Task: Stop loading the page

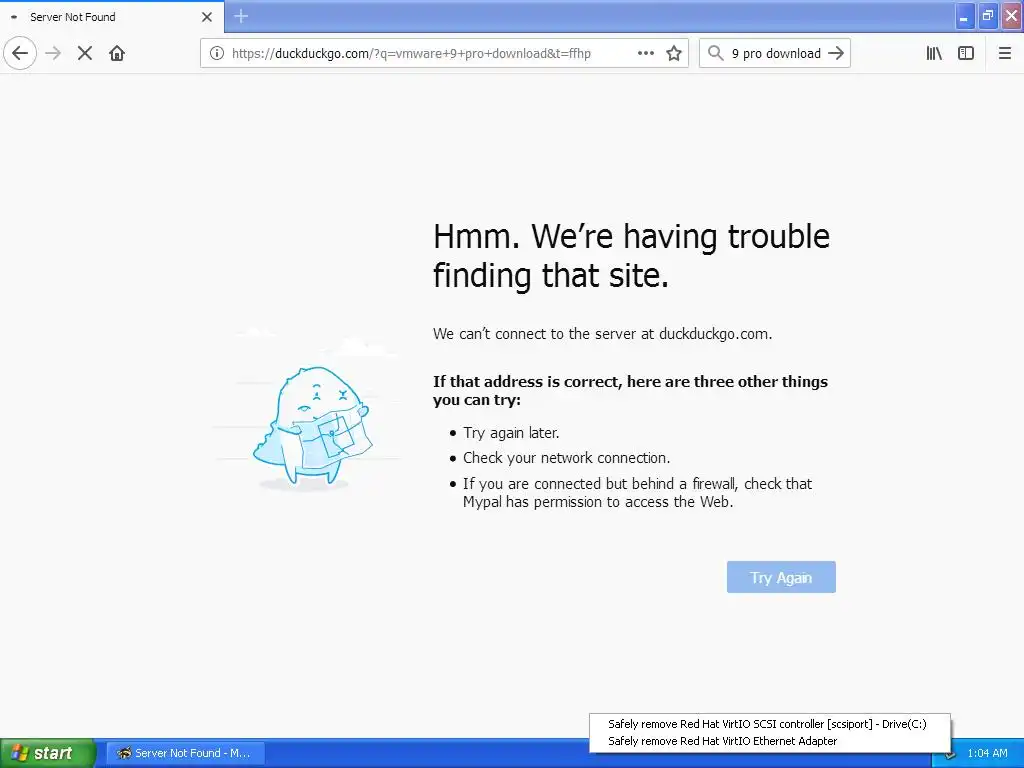Action: click(x=85, y=53)
